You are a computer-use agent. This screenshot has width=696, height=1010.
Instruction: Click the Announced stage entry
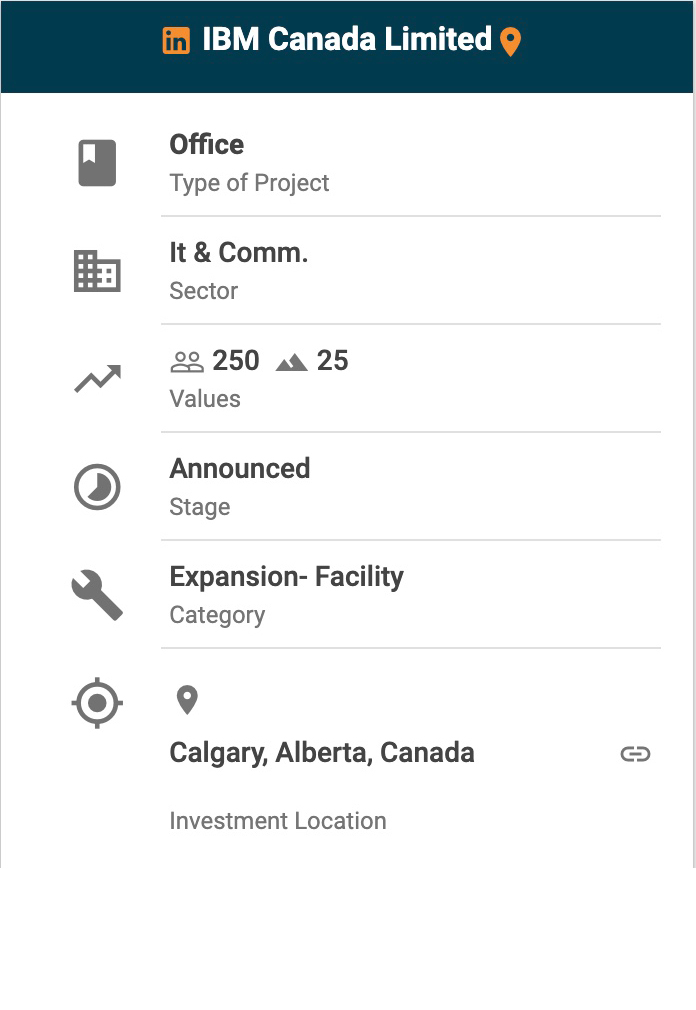[x=240, y=469]
